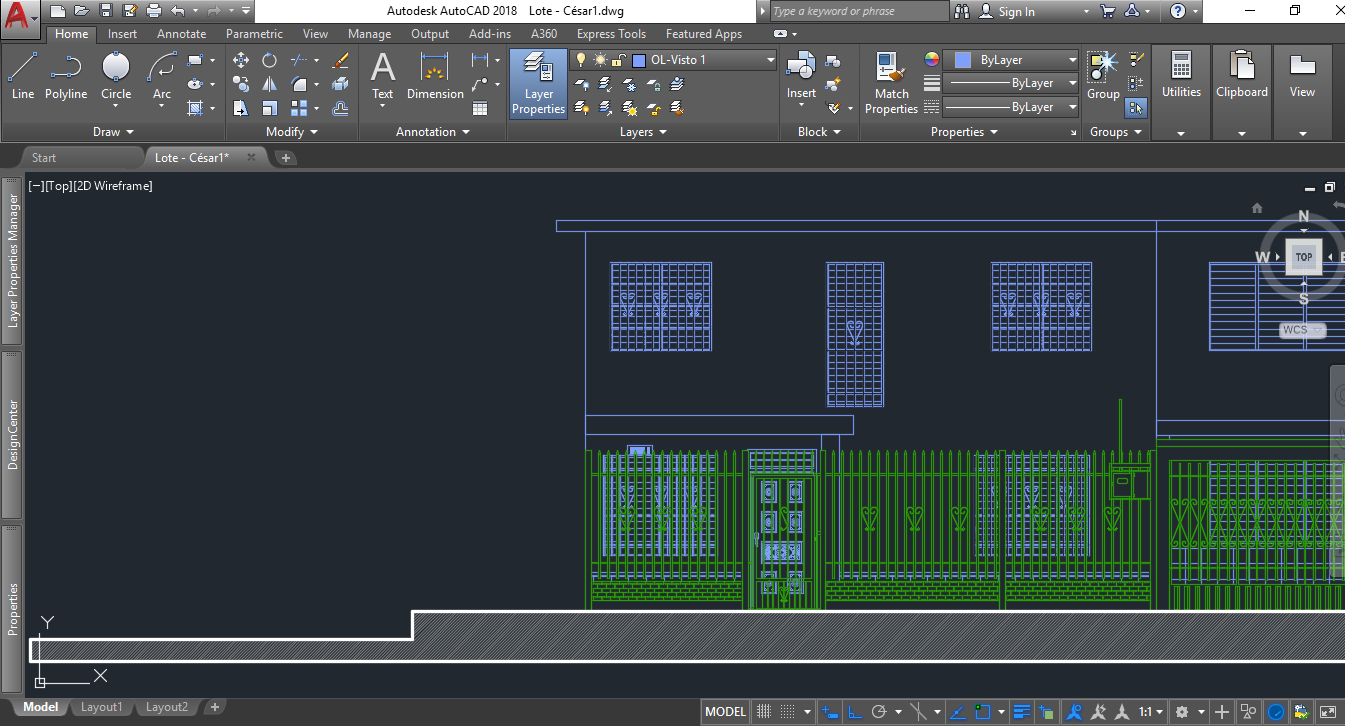Activate the Move tool in Modify panel
Viewport: 1345px width, 726px height.
[241, 60]
